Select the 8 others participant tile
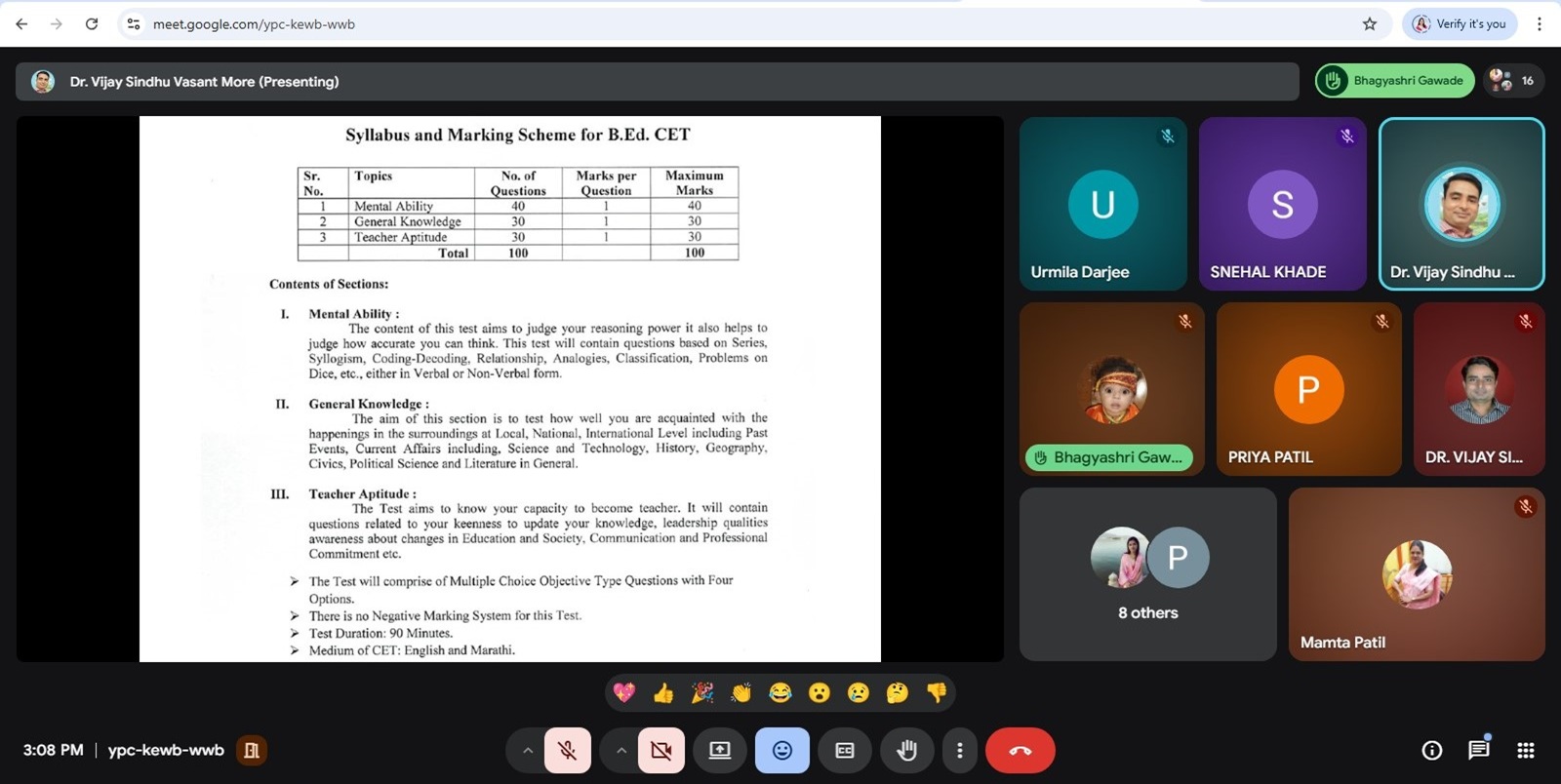The width and height of the screenshot is (1561, 784). pos(1147,574)
